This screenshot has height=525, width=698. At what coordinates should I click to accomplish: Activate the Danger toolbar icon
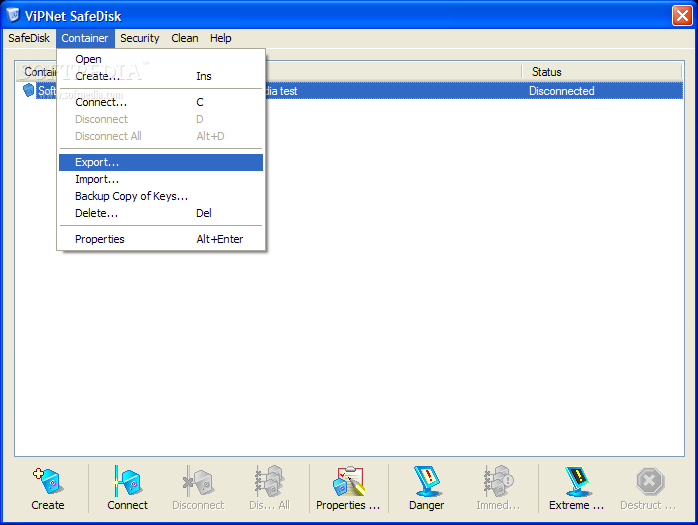click(427, 481)
